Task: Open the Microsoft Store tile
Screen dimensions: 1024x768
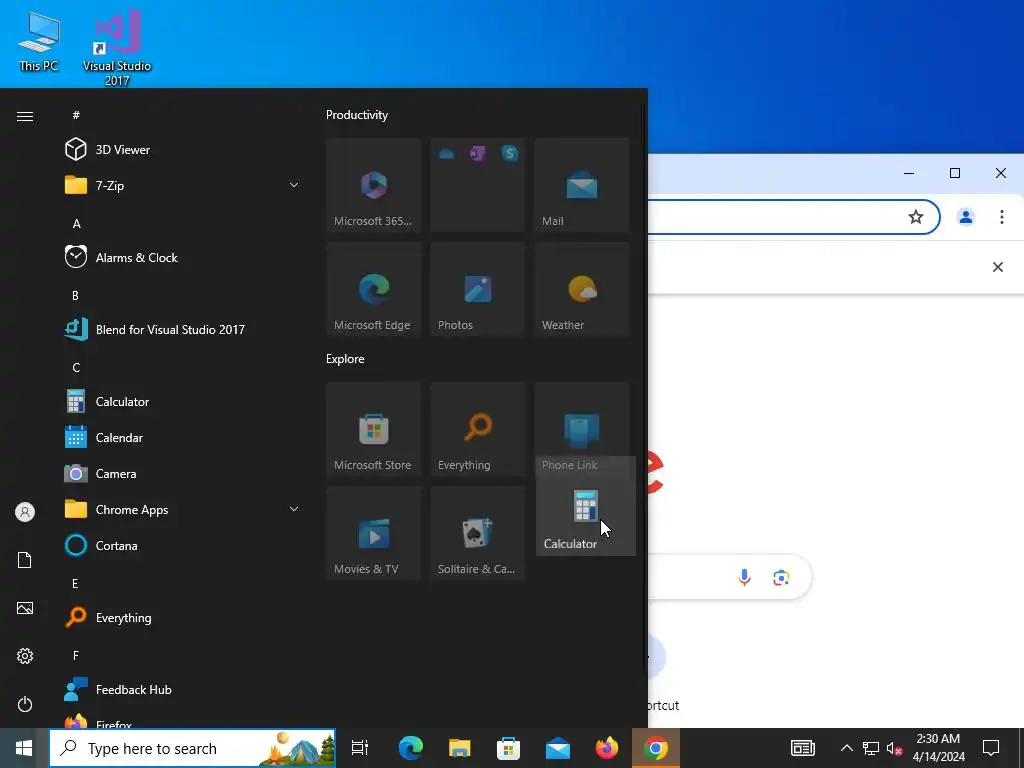Action: tap(374, 429)
